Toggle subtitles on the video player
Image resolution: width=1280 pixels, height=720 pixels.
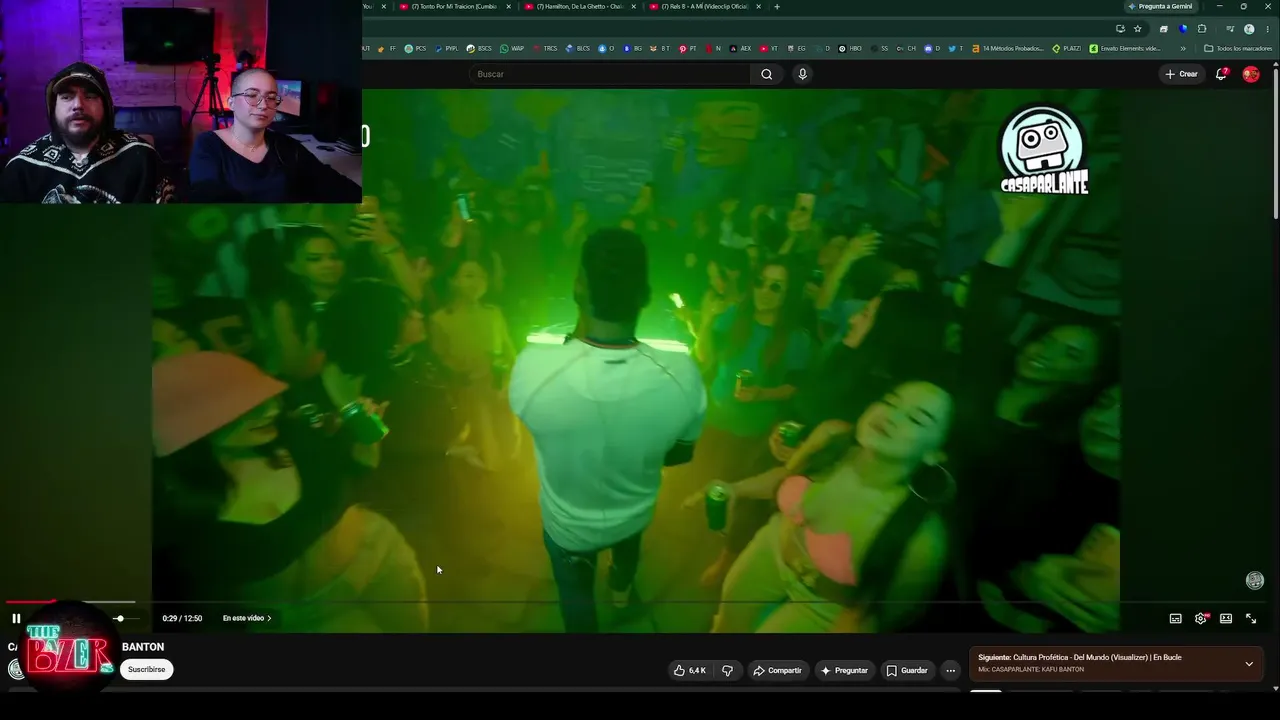coord(1176,618)
